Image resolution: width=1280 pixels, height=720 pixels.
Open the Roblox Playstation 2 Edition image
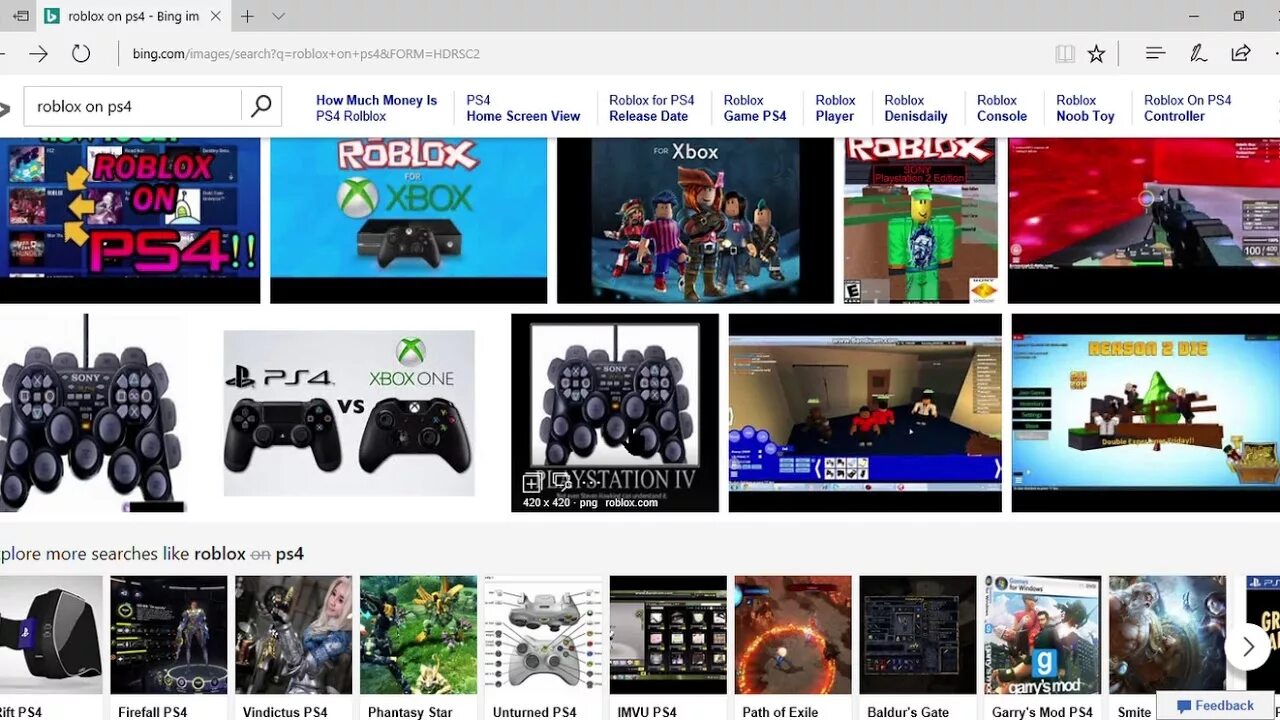coord(920,220)
